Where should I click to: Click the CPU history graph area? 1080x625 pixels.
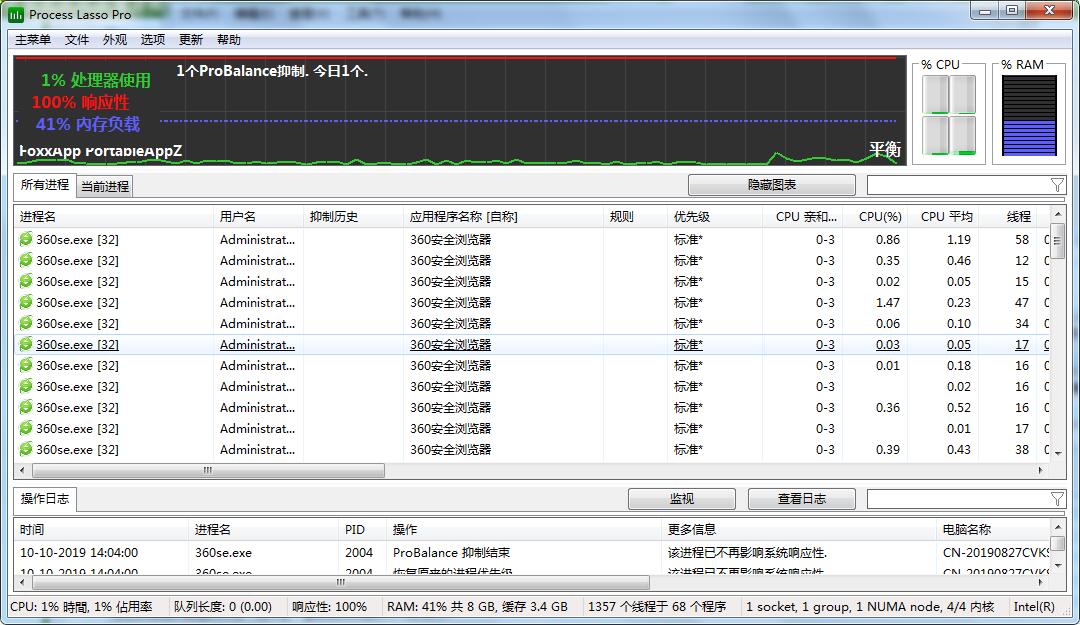(x=460, y=110)
